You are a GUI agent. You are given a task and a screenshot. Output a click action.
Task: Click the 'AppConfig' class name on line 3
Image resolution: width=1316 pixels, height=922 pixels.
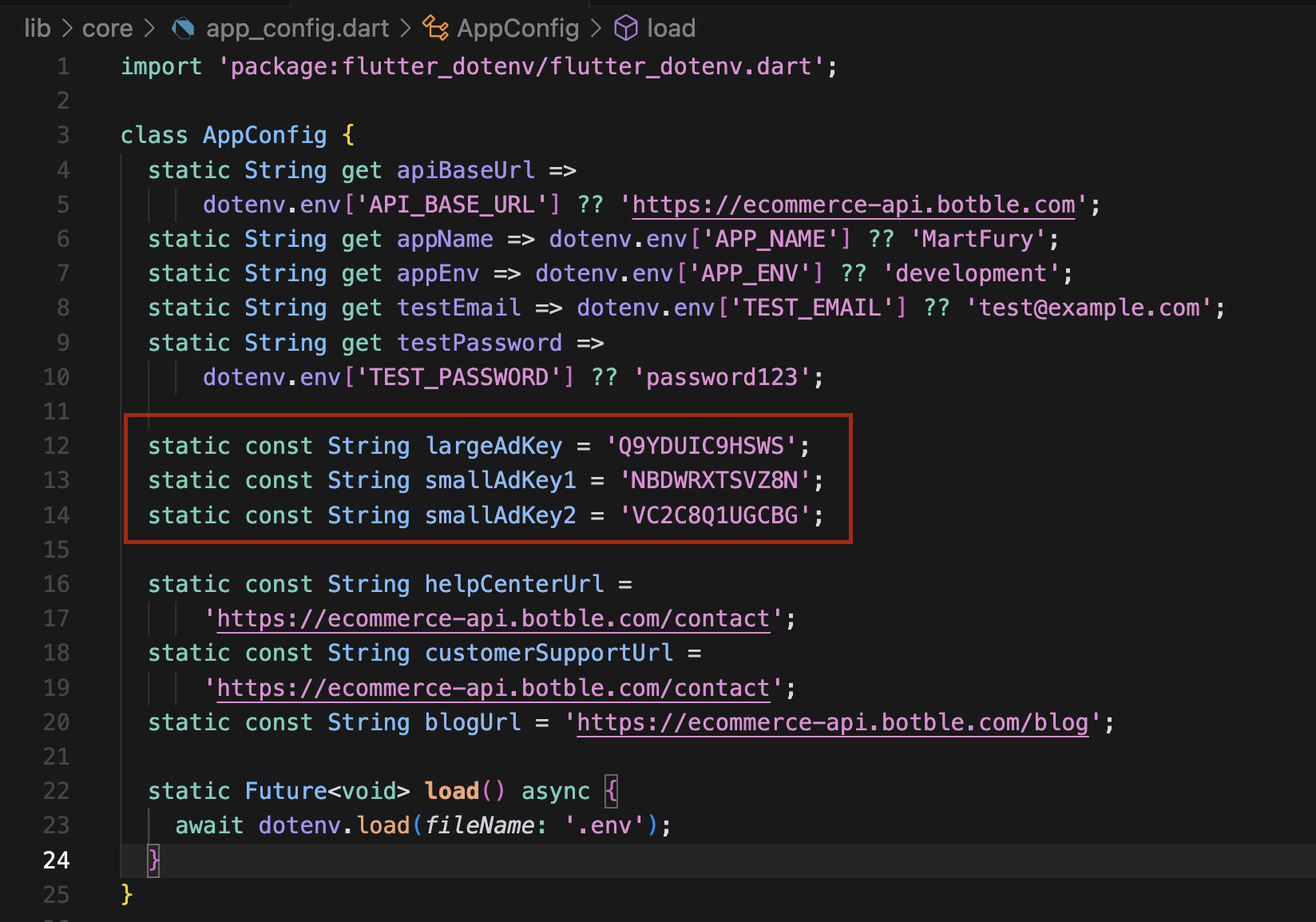264,135
